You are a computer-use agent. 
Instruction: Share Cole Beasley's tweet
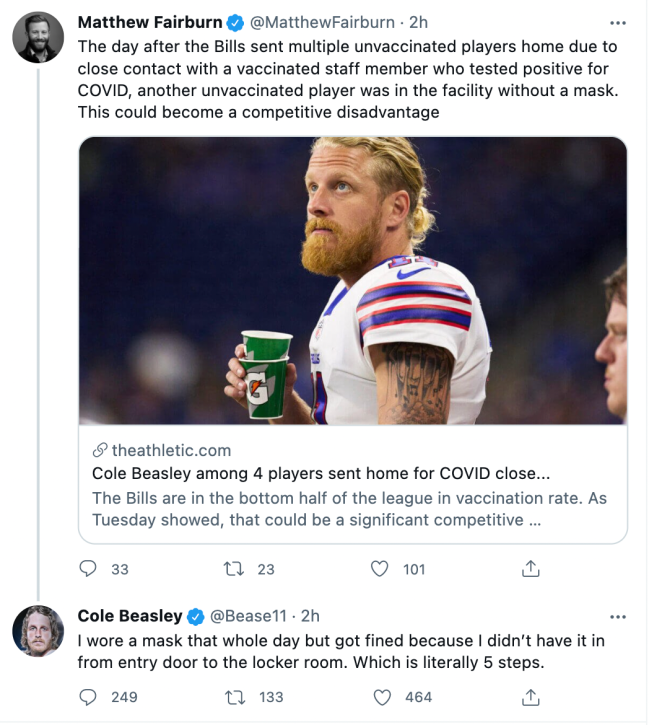(x=531, y=697)
